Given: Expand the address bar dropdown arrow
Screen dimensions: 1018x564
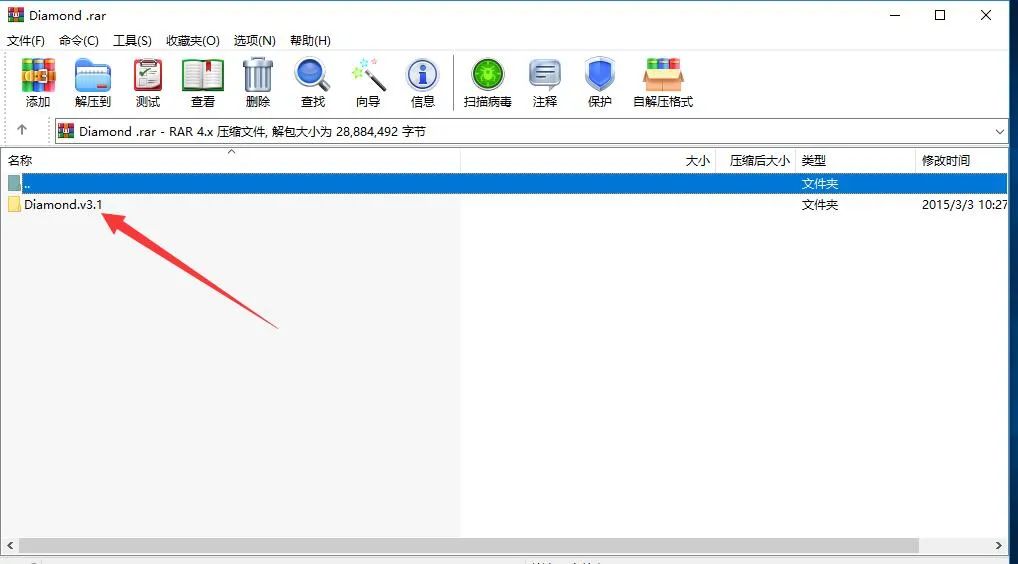Looking at the screenshot, I should 999,132.
